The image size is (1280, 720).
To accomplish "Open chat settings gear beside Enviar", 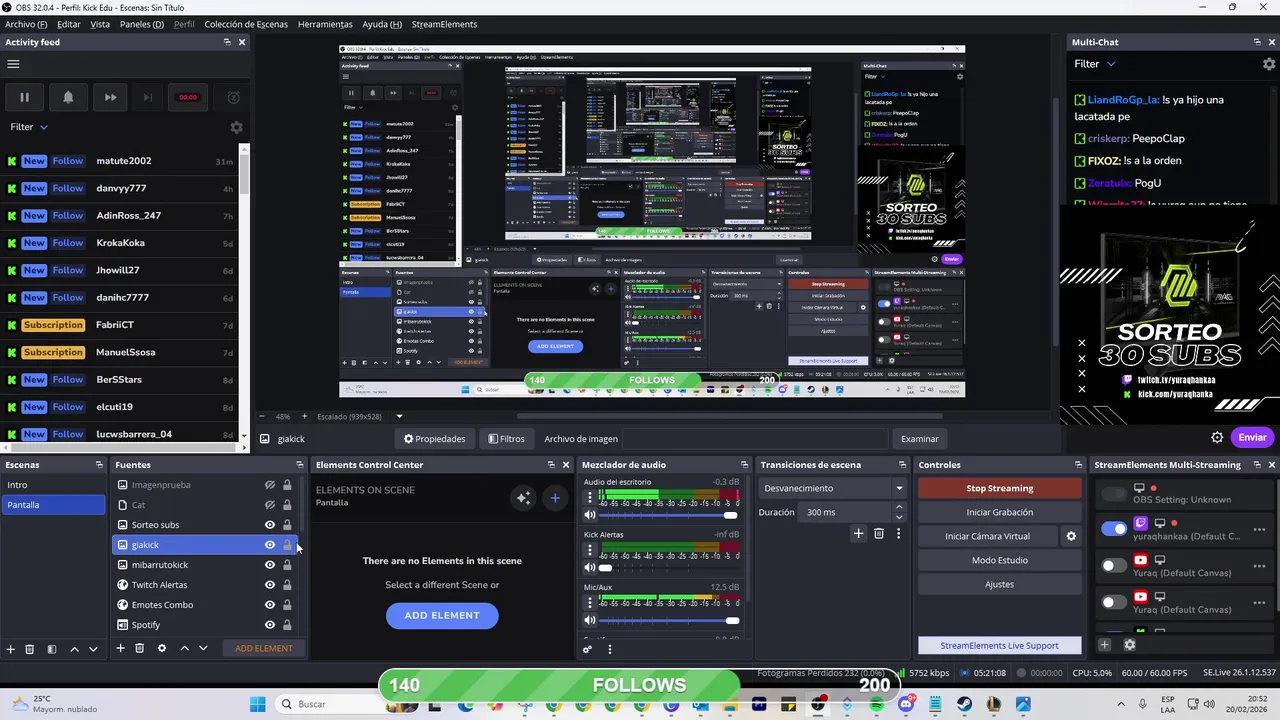I will click(x=1217, y=437).
